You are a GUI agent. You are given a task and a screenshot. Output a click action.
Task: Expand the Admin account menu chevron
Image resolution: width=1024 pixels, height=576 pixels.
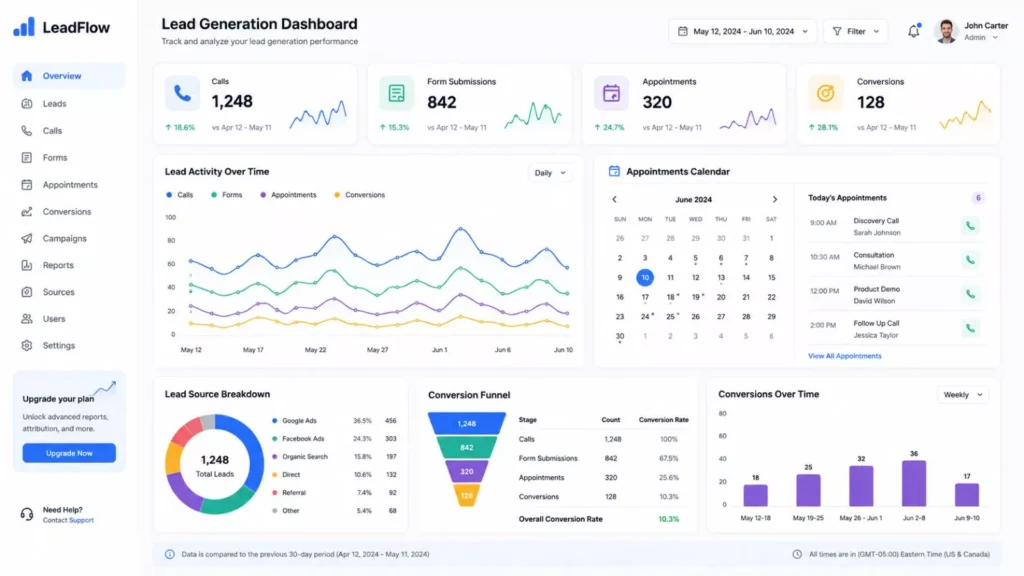coord(995,38)
